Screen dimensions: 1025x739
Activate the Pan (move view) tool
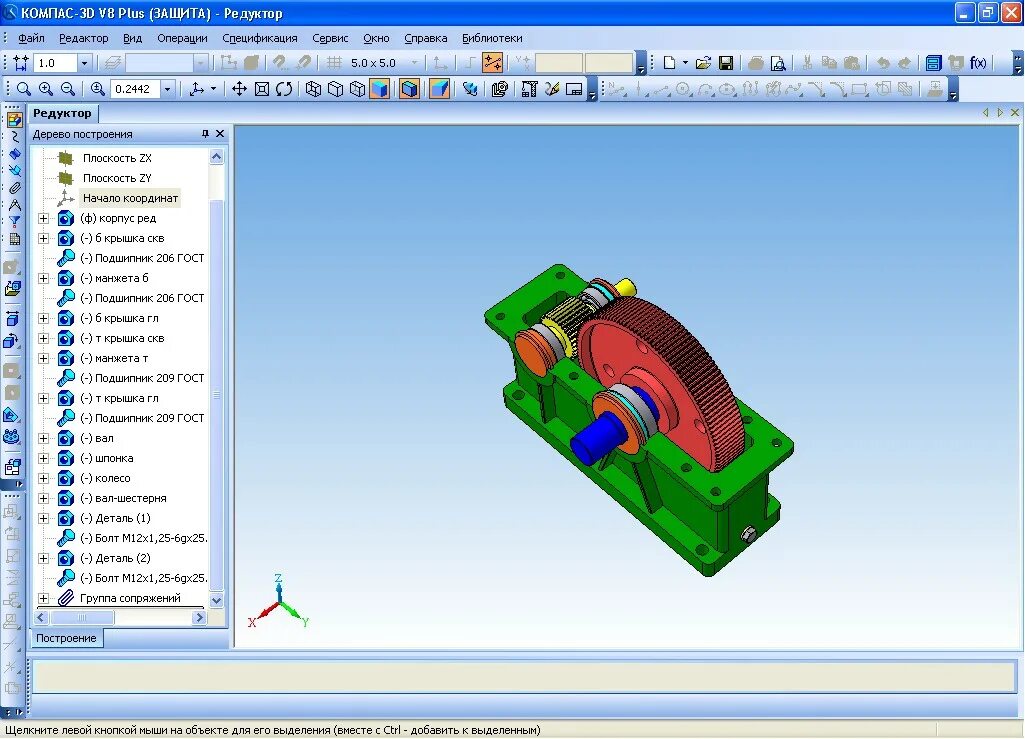coord(239,89)
